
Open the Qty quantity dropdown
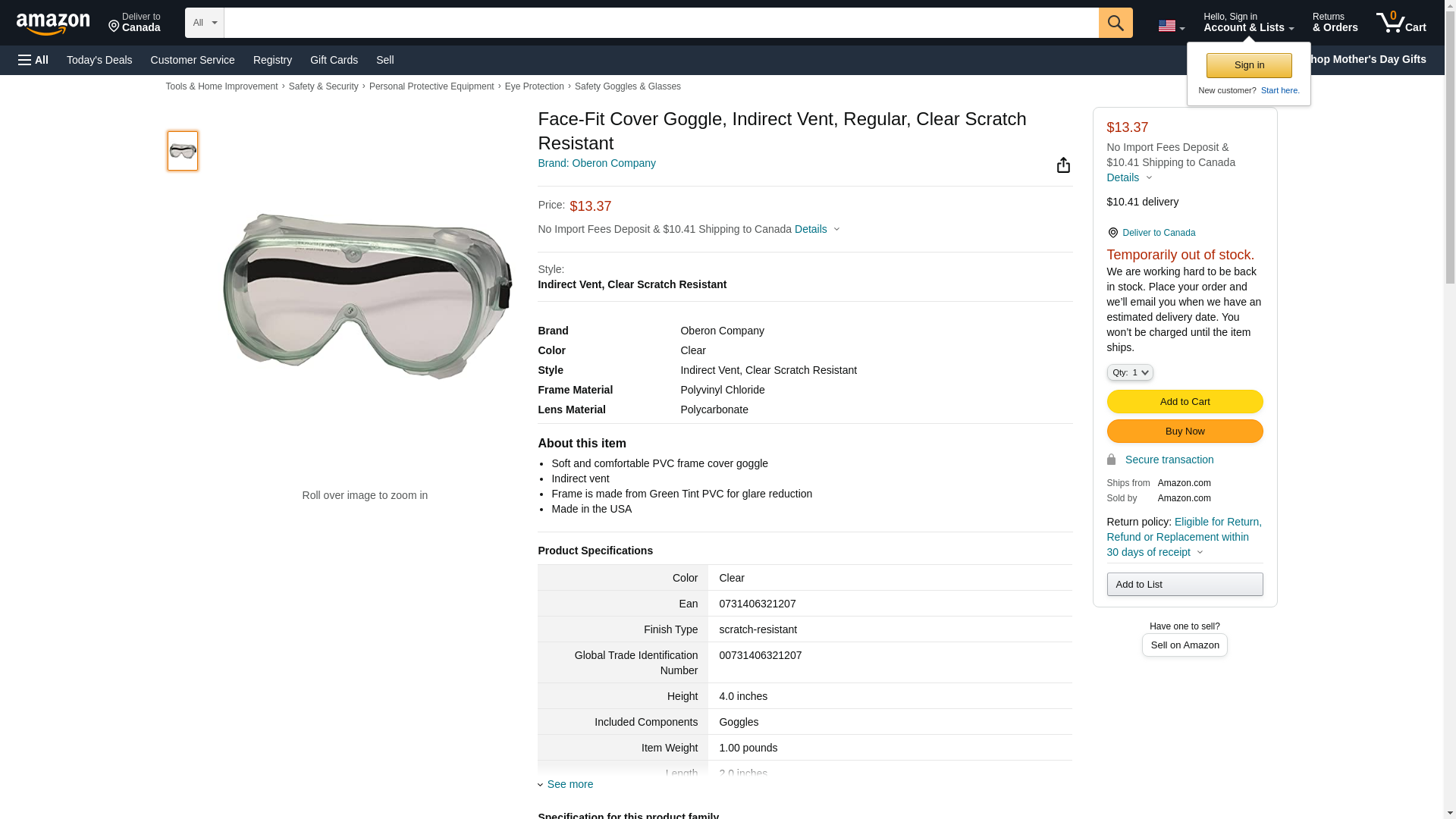(x=1129, y=372)
